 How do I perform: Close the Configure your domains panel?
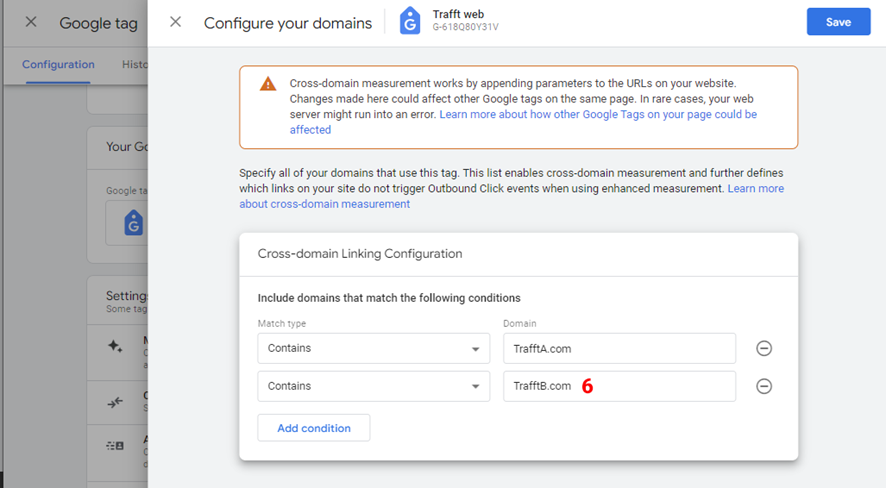coord(176,22)
